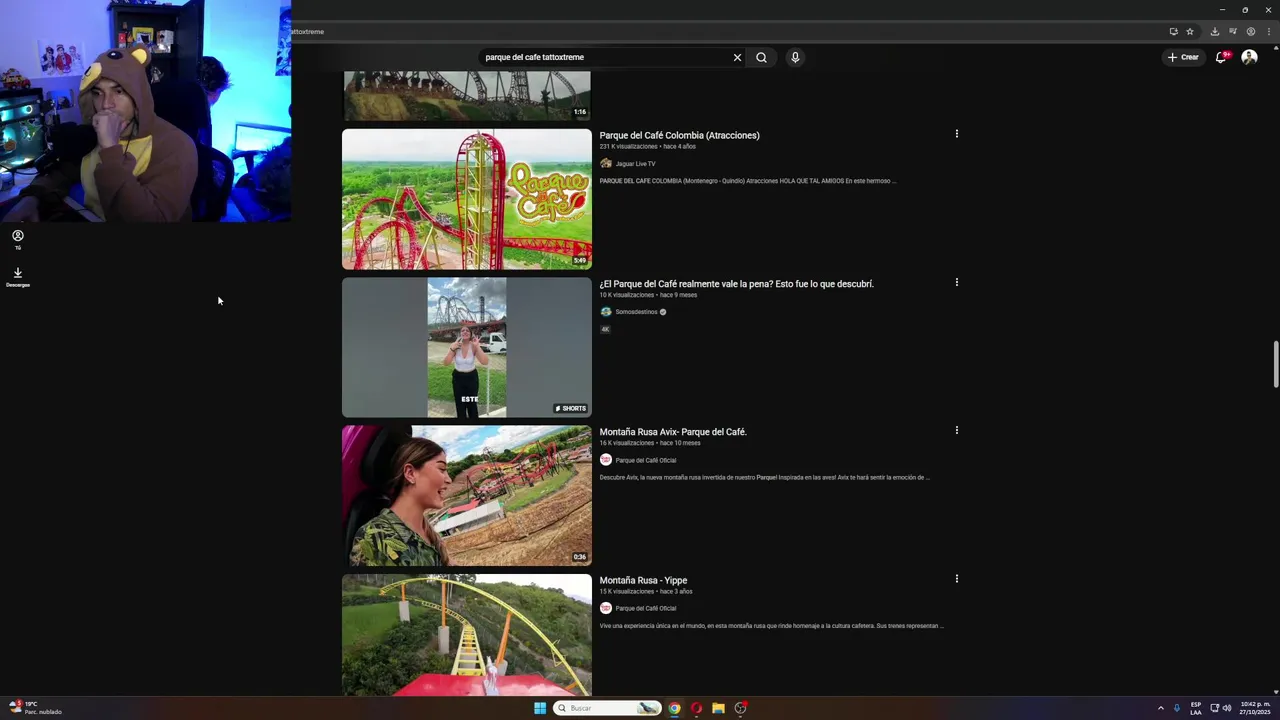Viewport: 1280px width, 720px height.
Task: Open Chrome media controls icon
Action: click(x=1233, y=31)
